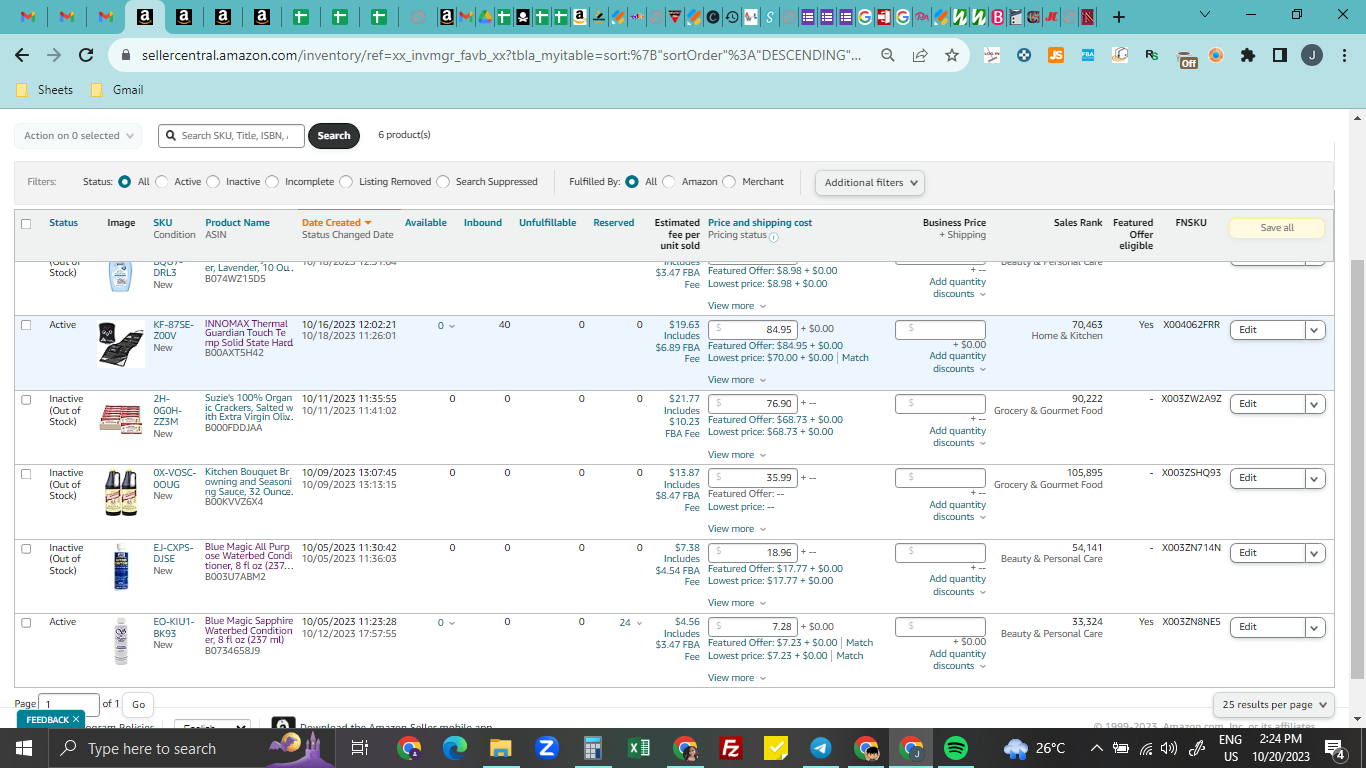Screen dimensions: 1366x768
Task: Open the Action on 0 selected dropdown
Action: pyautogui.click(x=78, y=136)
